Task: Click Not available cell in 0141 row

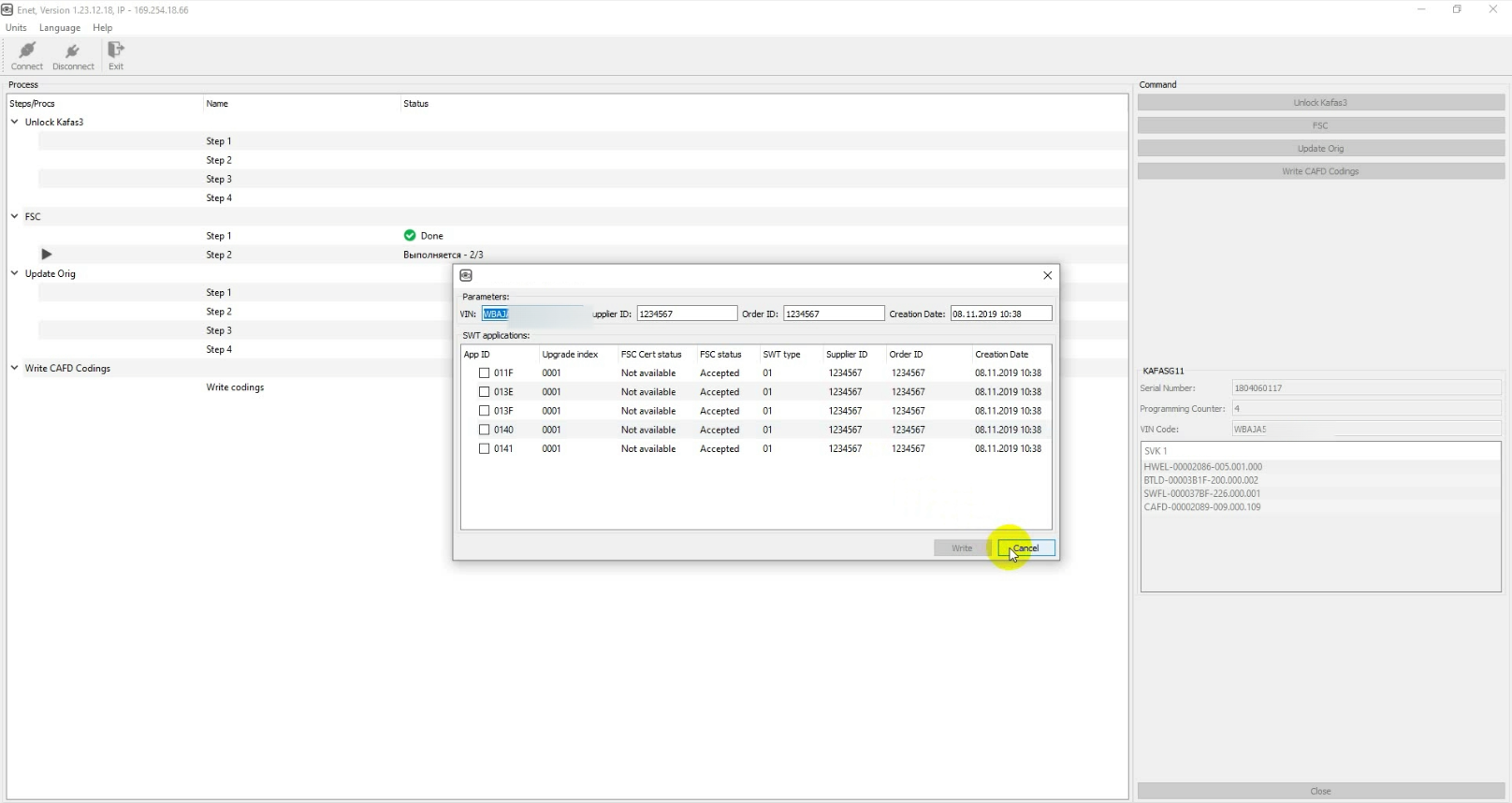Action: point(648,448)
